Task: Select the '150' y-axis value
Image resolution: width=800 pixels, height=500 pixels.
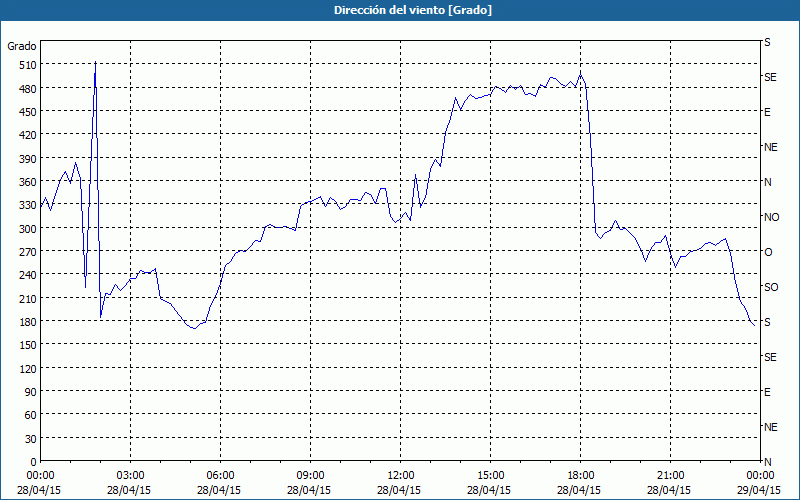Action: pyautogui.click(x=28, y=345)
